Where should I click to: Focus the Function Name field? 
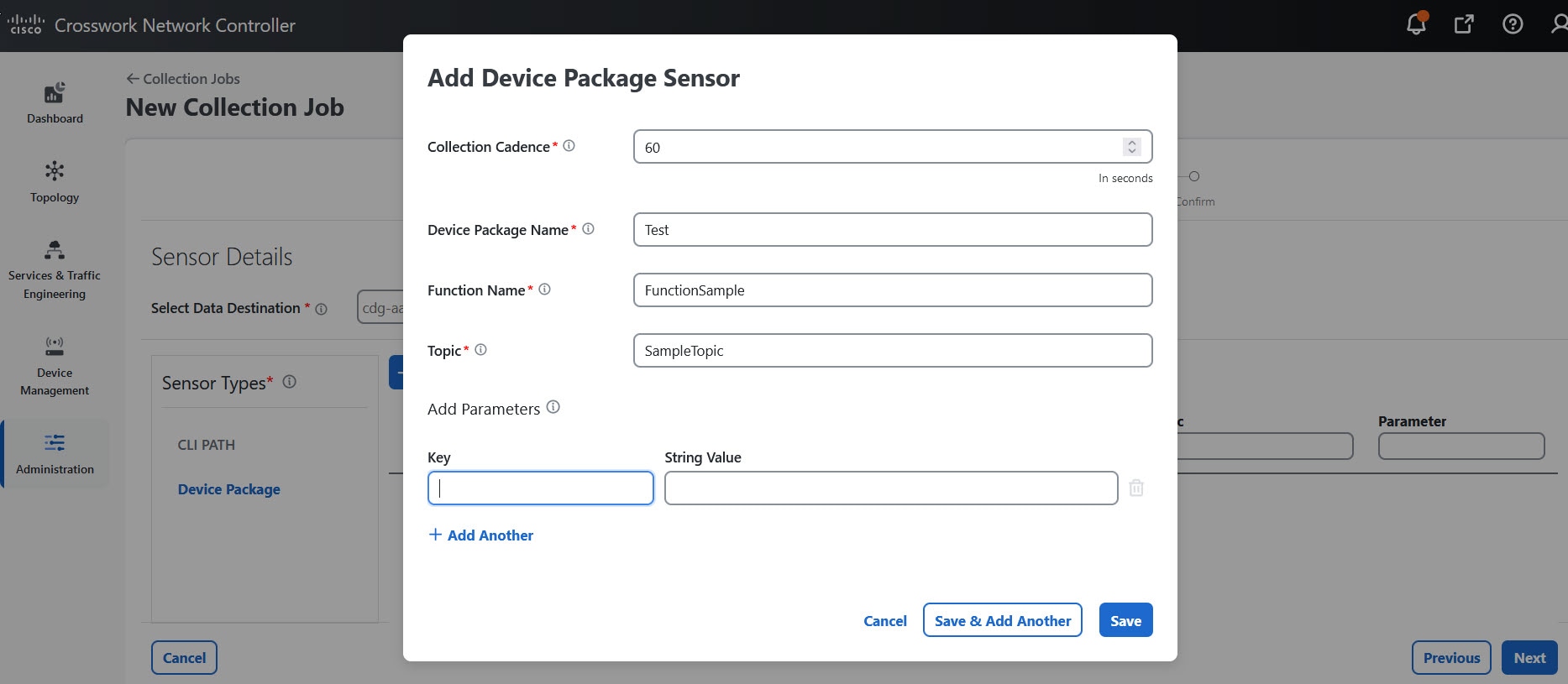click(x=893, y=290)
